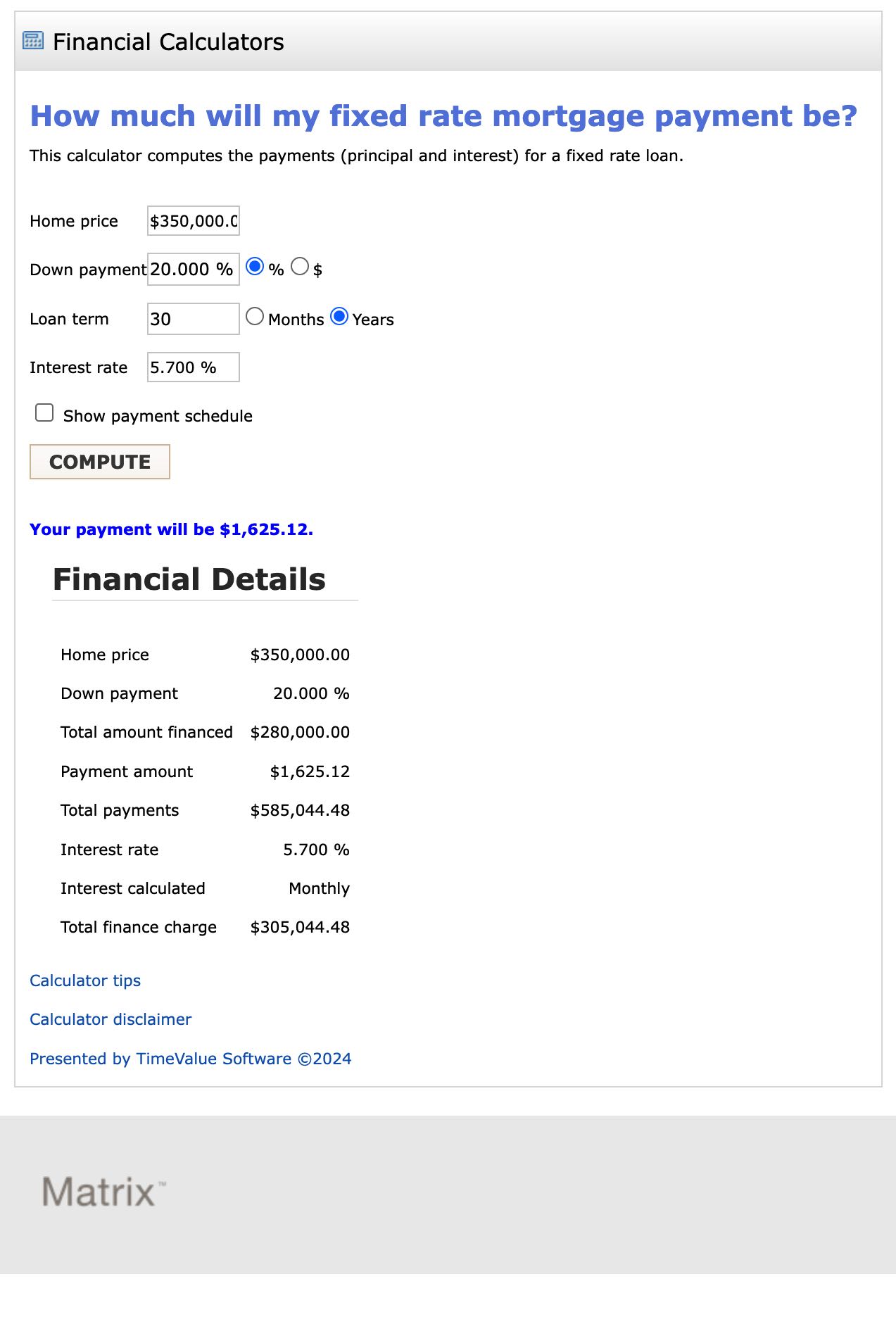
Task: Click the mortgage payment question heading
Action: pos(443,116)
